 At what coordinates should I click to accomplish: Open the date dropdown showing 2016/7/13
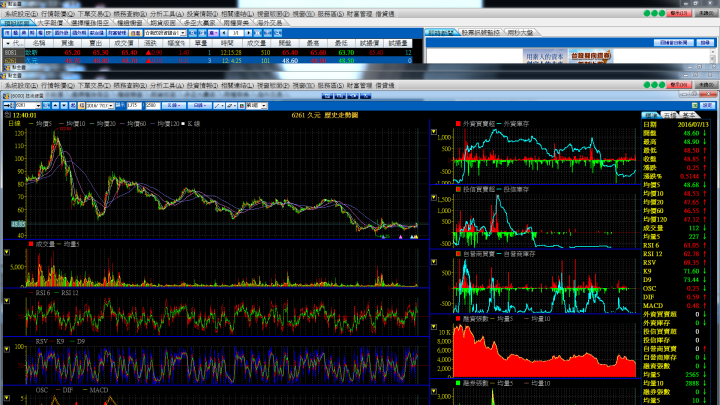click(x=111, y=106)
